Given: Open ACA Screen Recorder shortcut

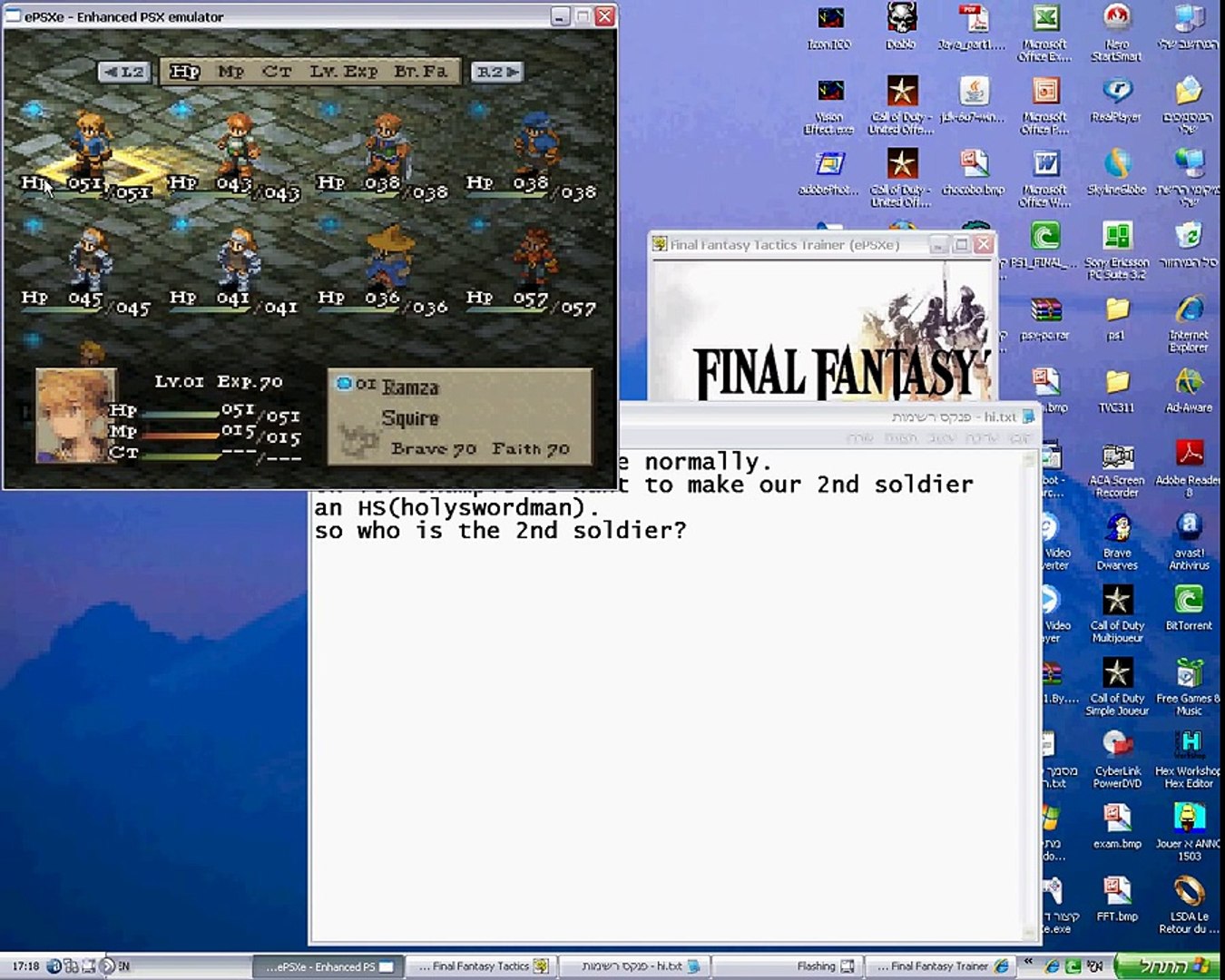Looking at the screenshot, I should pyautogui.click(x=1117, y=469).
